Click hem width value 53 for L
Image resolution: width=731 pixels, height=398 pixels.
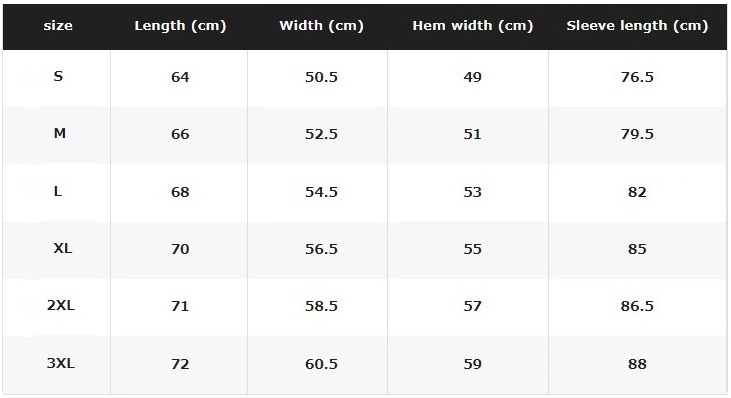pos(472,192)
